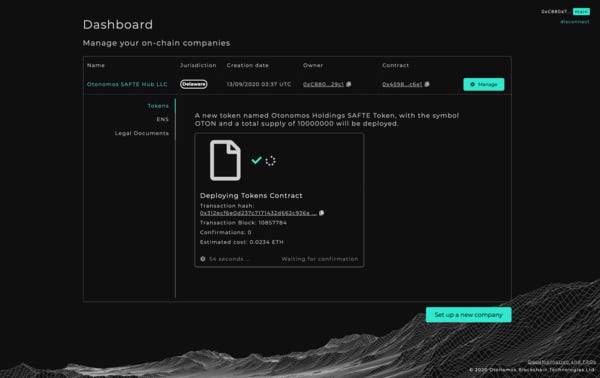Click the Waiting for confirmation status
This screenshot has height=378, width=600.
(320, 259)
